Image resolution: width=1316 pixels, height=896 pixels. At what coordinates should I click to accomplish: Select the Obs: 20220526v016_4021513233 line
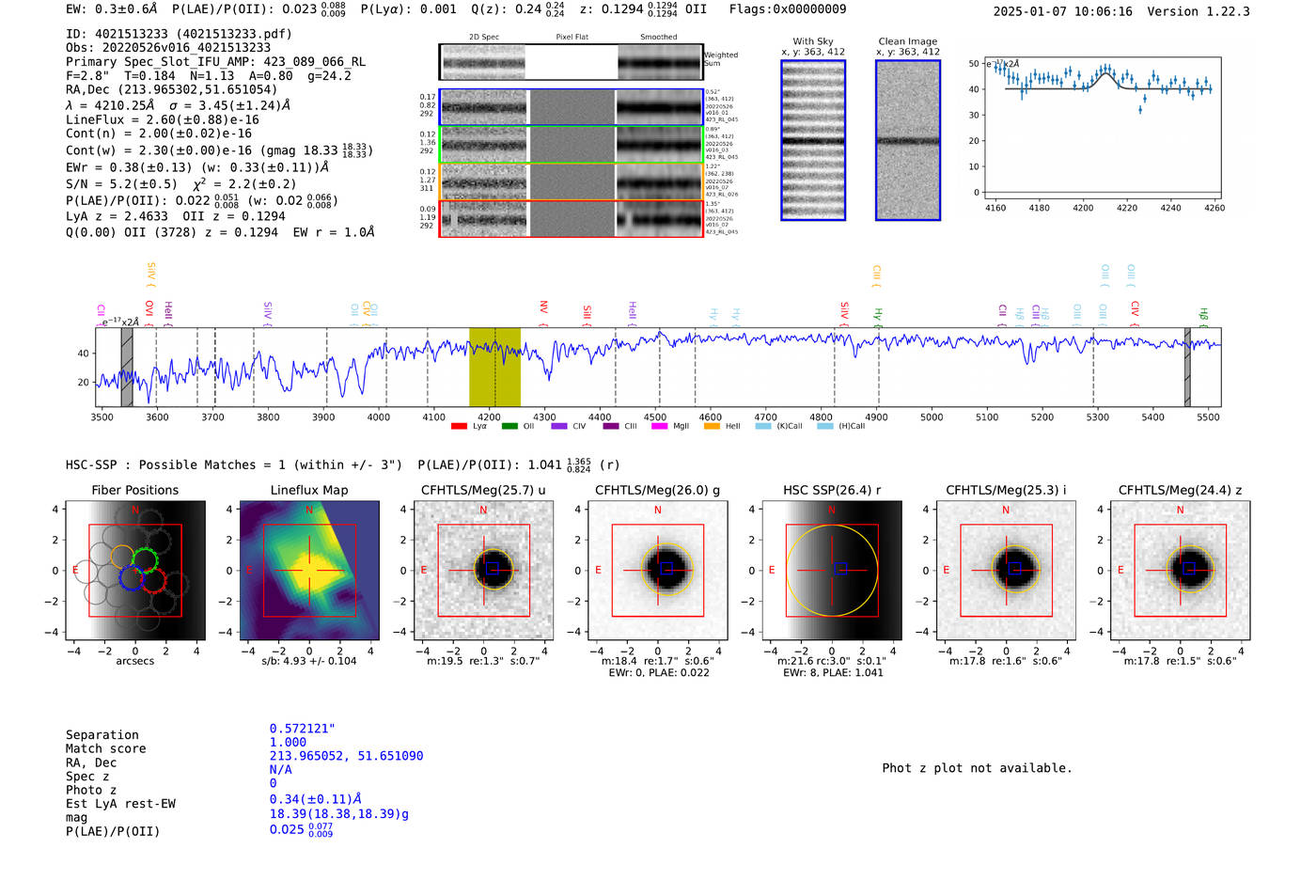pyautogui.click(x=168, y=48)
